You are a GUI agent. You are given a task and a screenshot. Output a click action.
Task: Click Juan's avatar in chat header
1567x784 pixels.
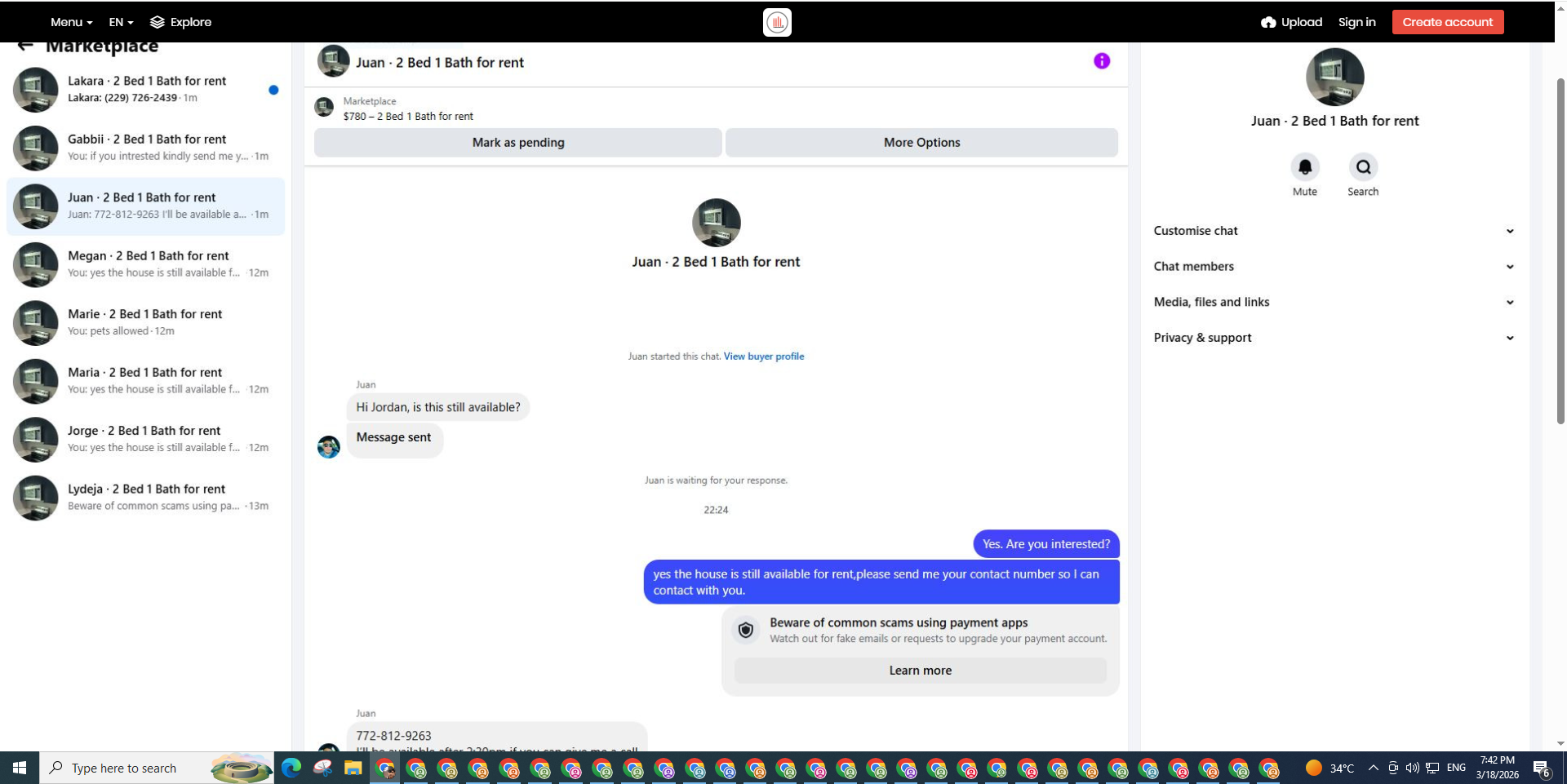click(x=333, y=61)
